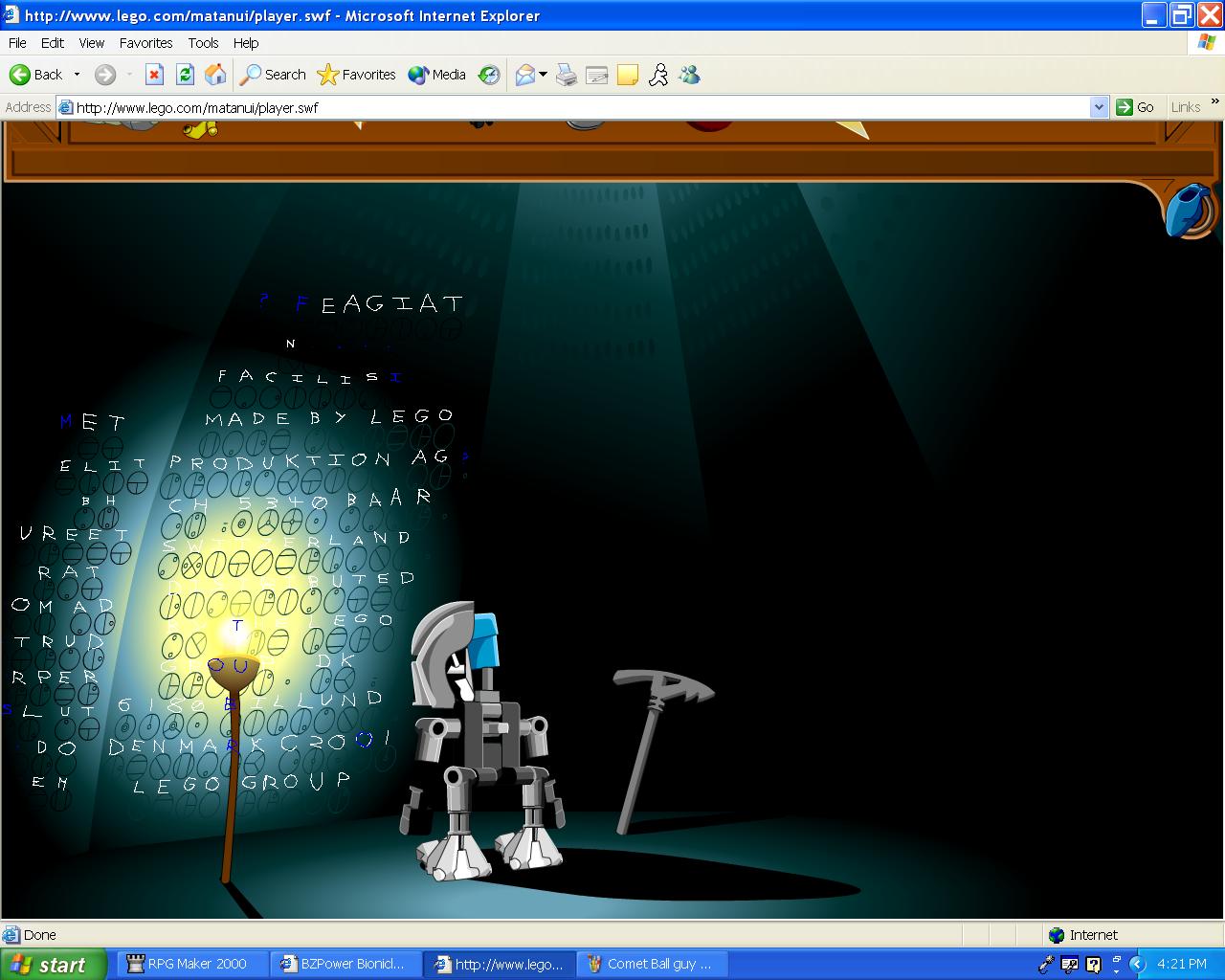
Task: Refresh the page with the Refresh icon
Action: [x=185, y=75]
